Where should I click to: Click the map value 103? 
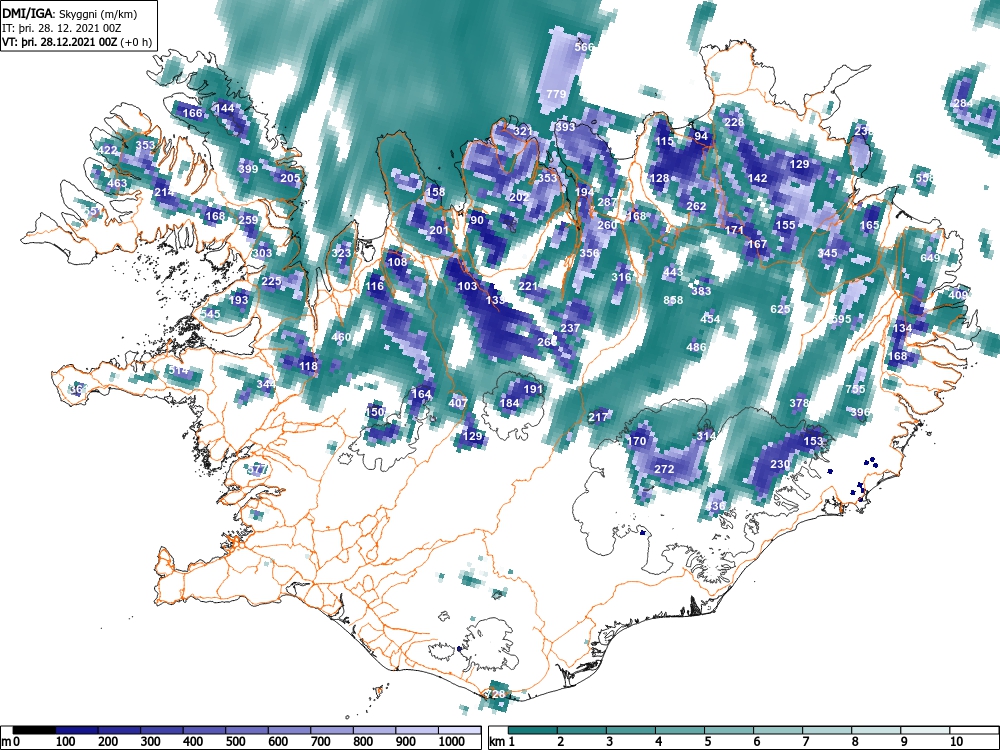pyautogui.click(x=467, y=286)
